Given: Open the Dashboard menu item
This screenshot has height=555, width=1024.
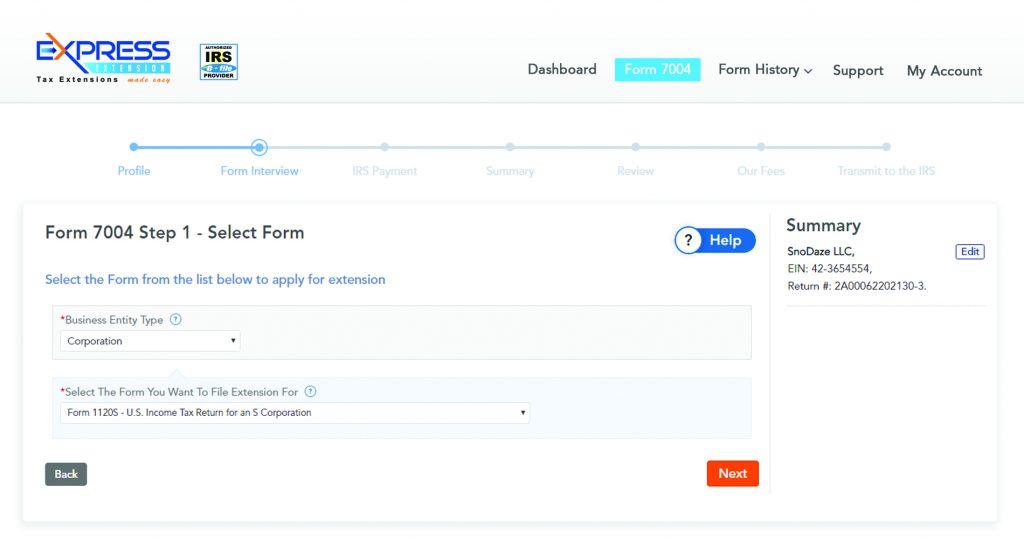Looking at the screenshot, I should coord(562,69).
